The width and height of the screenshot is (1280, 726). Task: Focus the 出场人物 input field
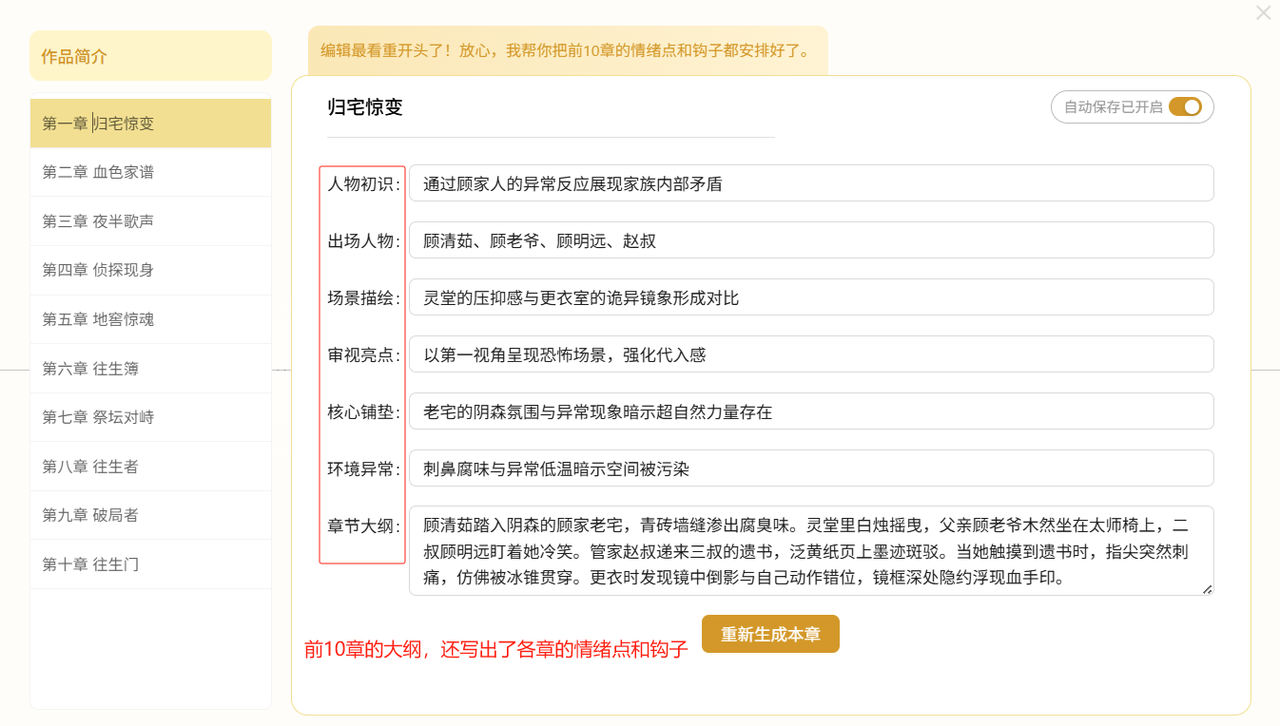point(811,240)
